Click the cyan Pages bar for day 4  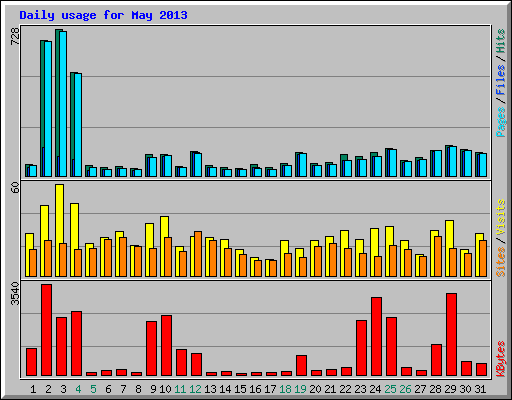tap(78, 125)
